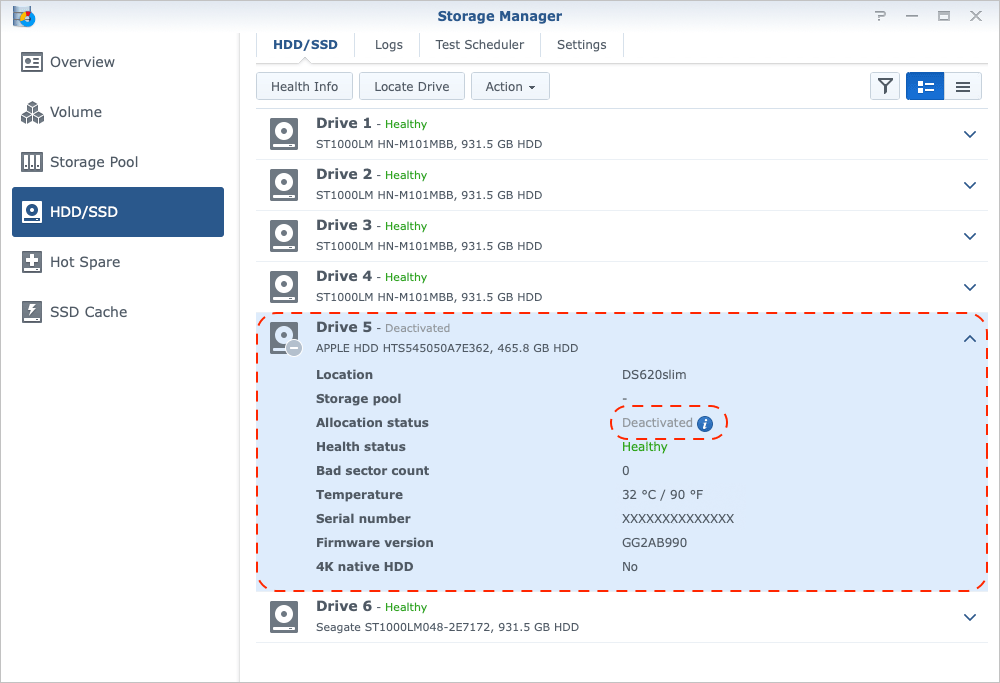Expand Drive 1 details chevron
1000x683 pixels.
tap(969, 134)
